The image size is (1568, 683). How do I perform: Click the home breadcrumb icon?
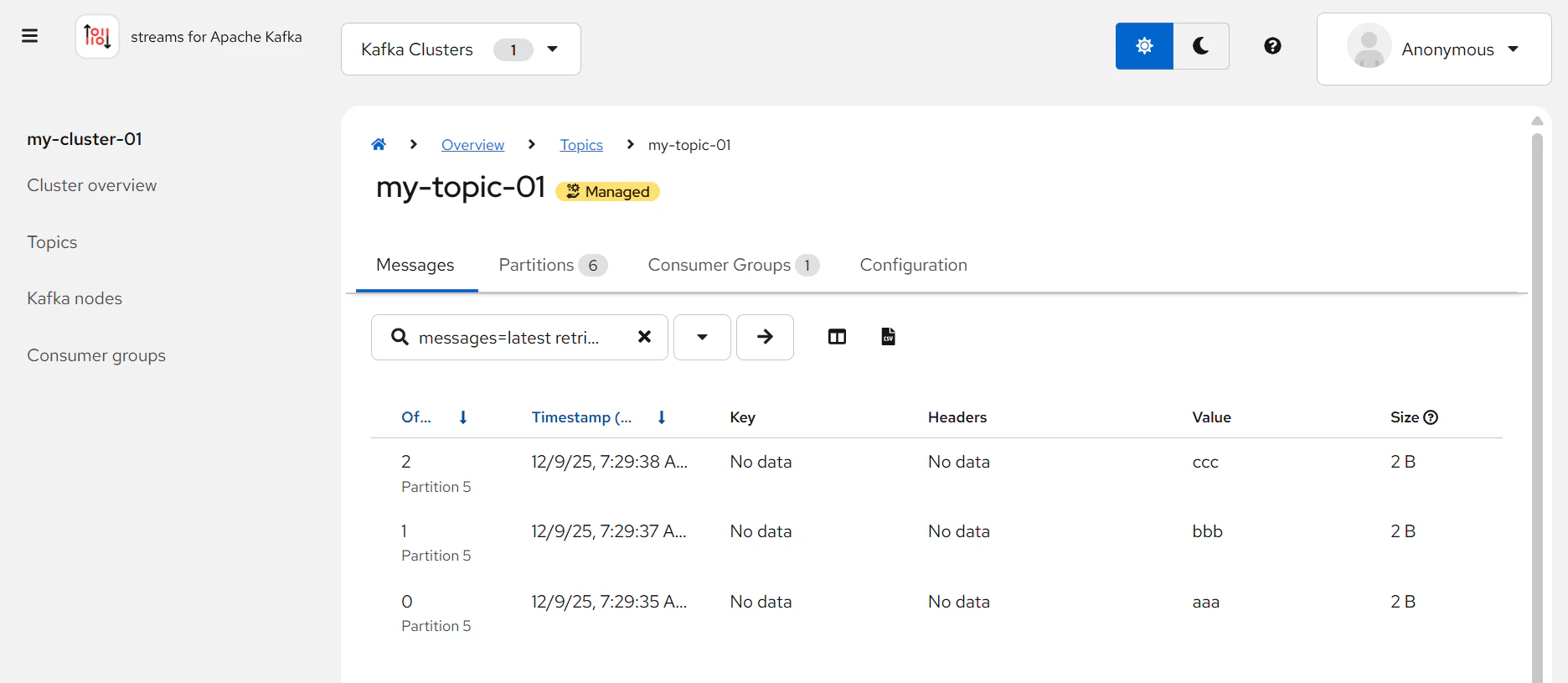379,145
